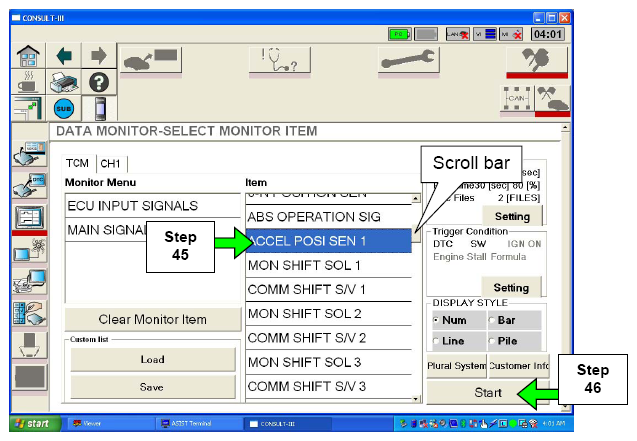Viewport: 637px width, 441px height.
Task: Go back with the green left arrow
Action: coord(63,56)
